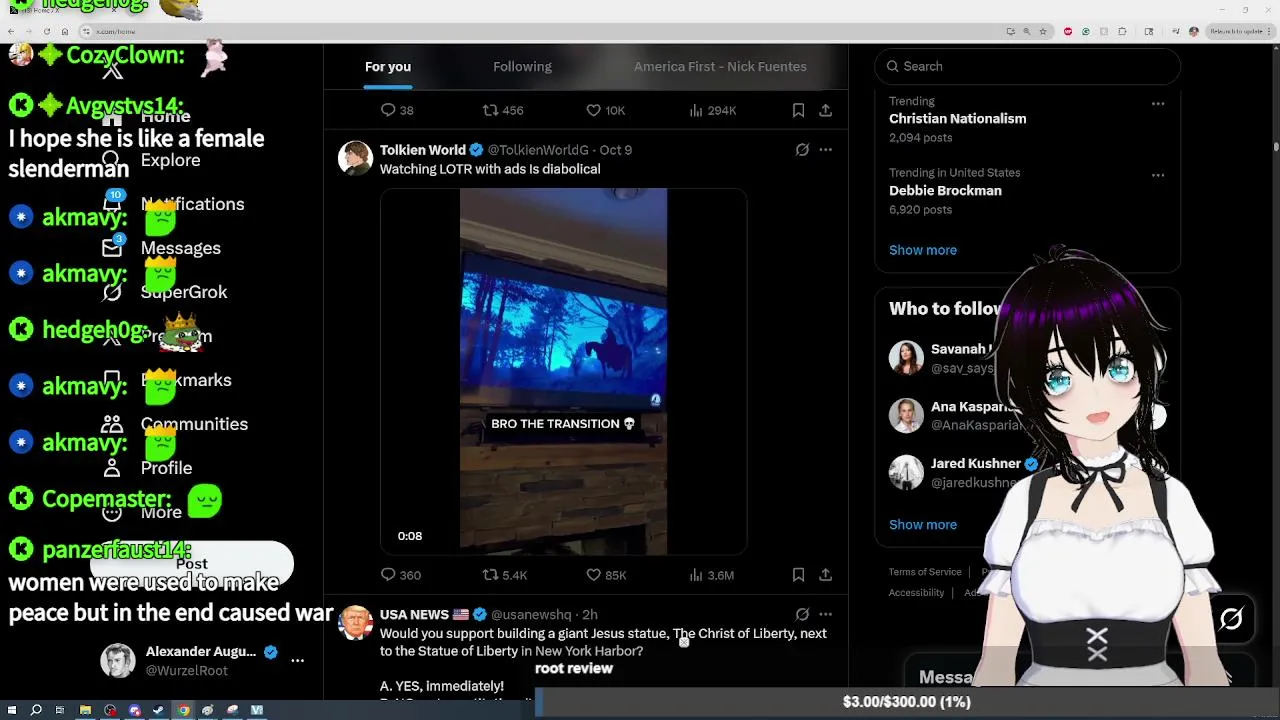Image resolution: width=1280 pixels, height=720 pixels.
Task: Go to Explore in sidebar
Action: [x=152, y=160]
